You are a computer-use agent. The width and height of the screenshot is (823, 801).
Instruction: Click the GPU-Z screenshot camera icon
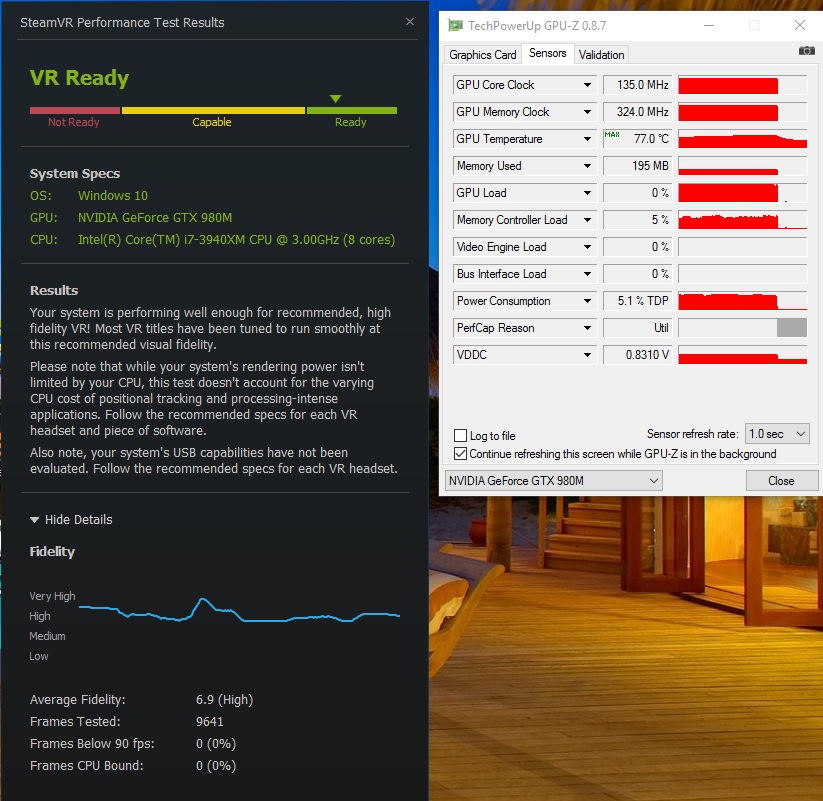pos(806,51)
